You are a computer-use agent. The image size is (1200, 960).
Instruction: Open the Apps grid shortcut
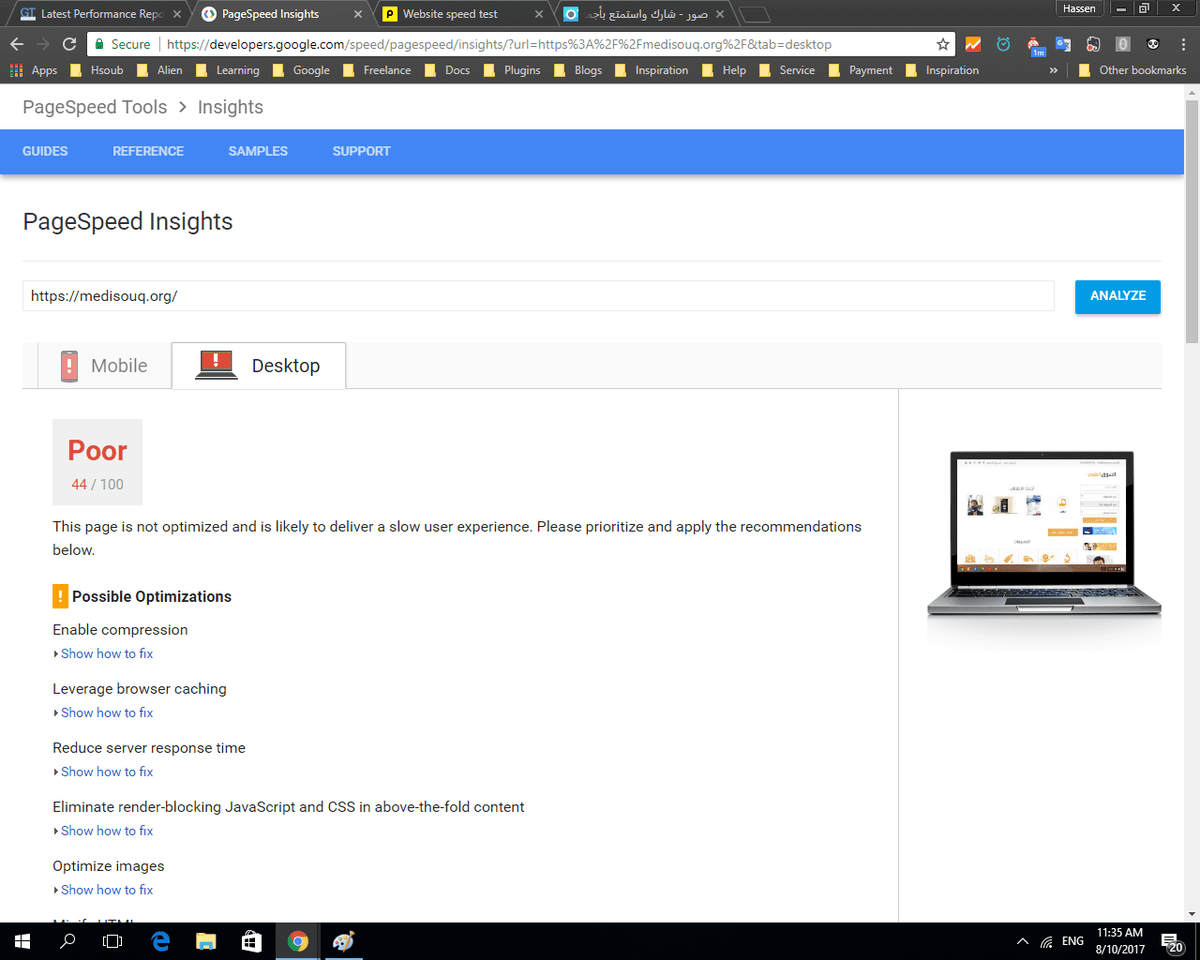(33, 70)
